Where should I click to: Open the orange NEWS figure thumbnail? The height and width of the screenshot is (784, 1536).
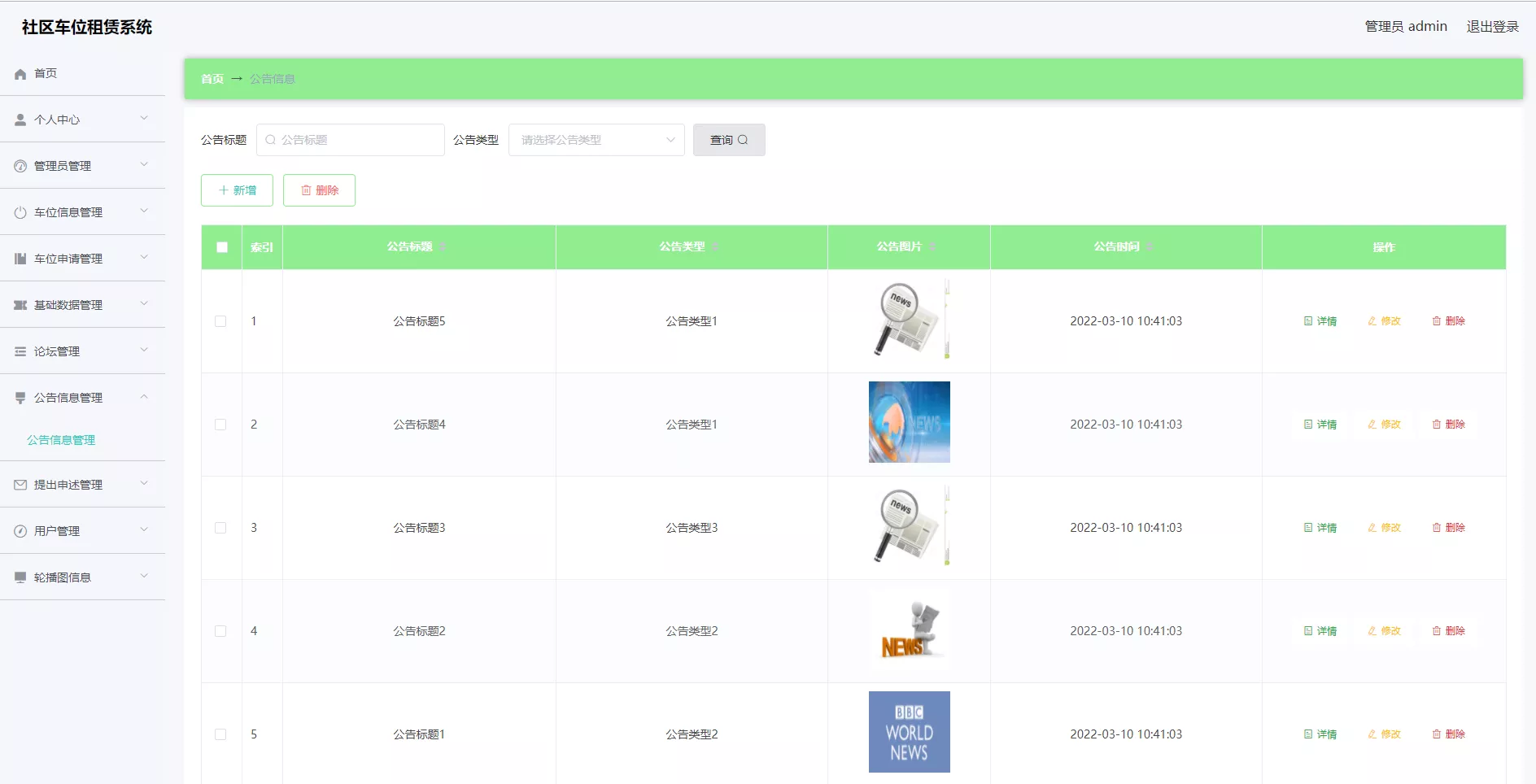tap(910, 629)
